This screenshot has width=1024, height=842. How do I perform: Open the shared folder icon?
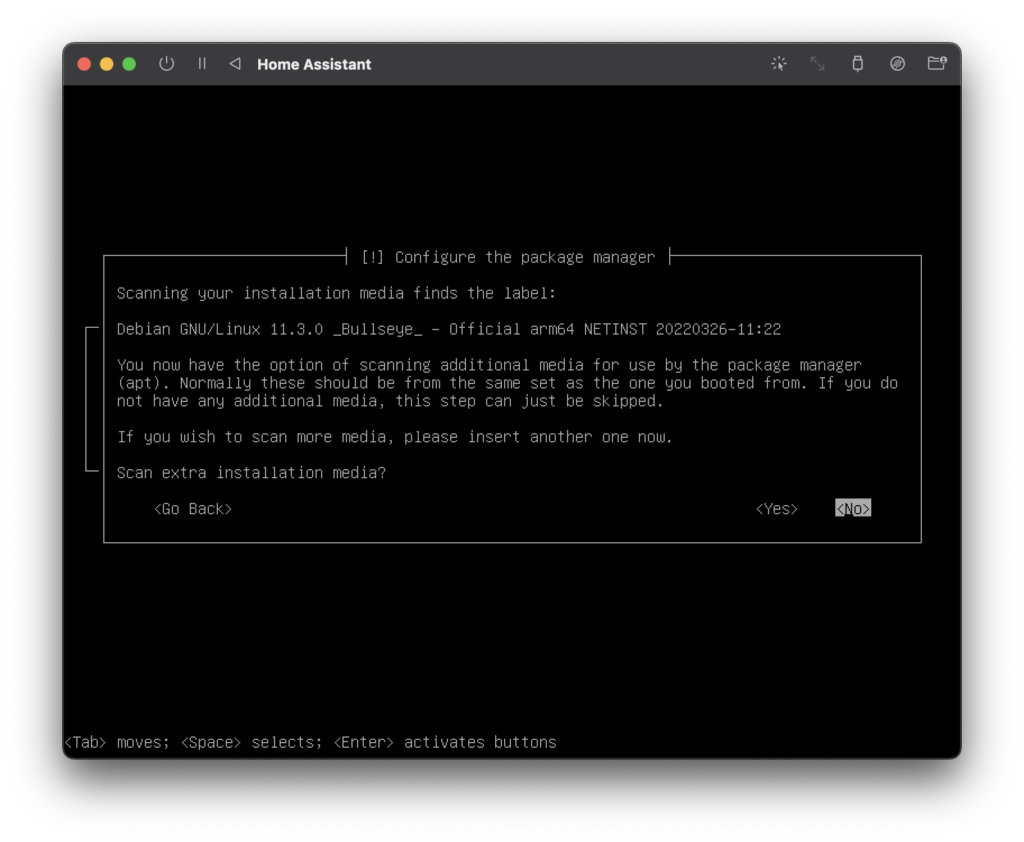[937, 63]
